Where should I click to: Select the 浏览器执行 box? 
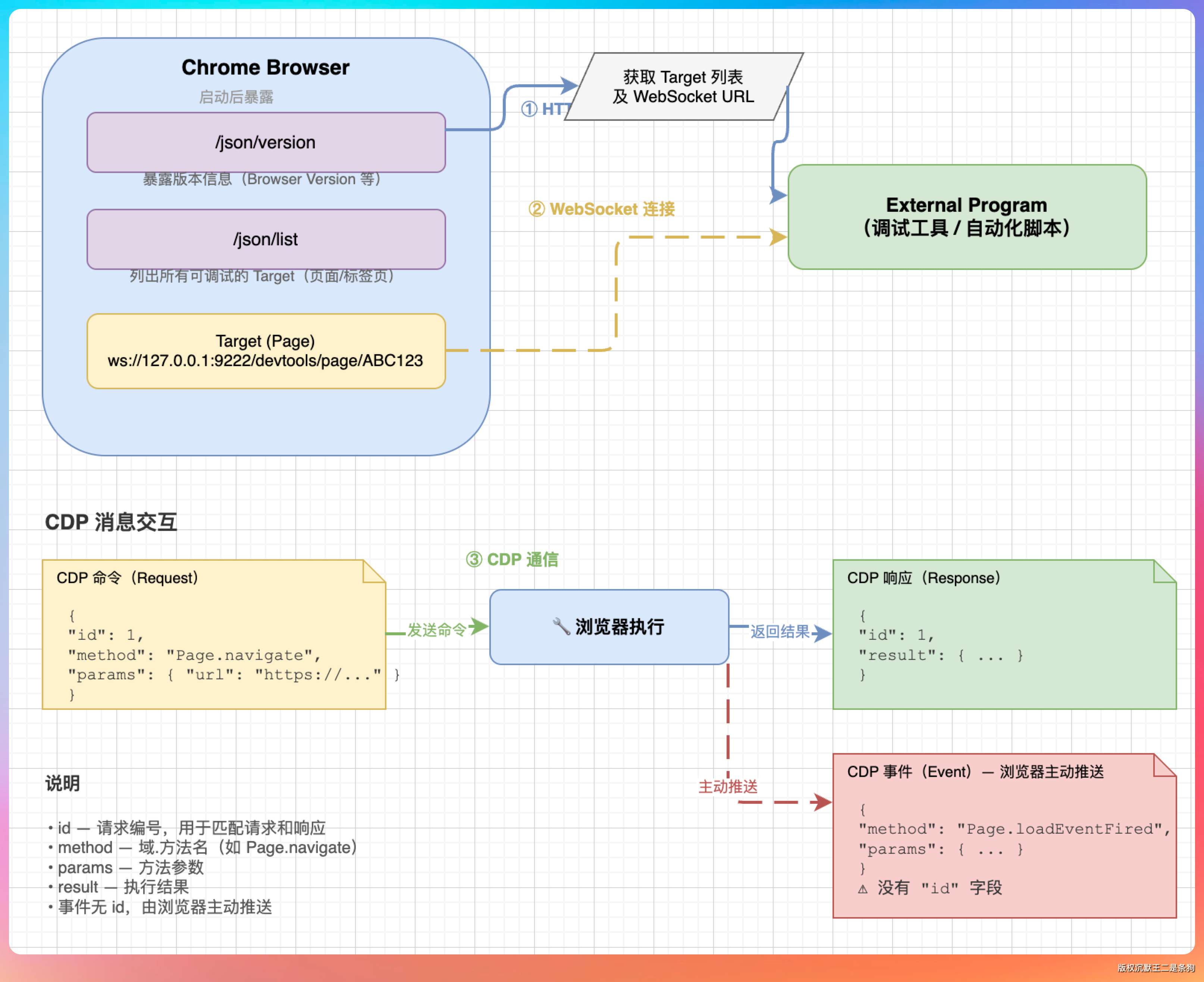click(x=609, y=627)
